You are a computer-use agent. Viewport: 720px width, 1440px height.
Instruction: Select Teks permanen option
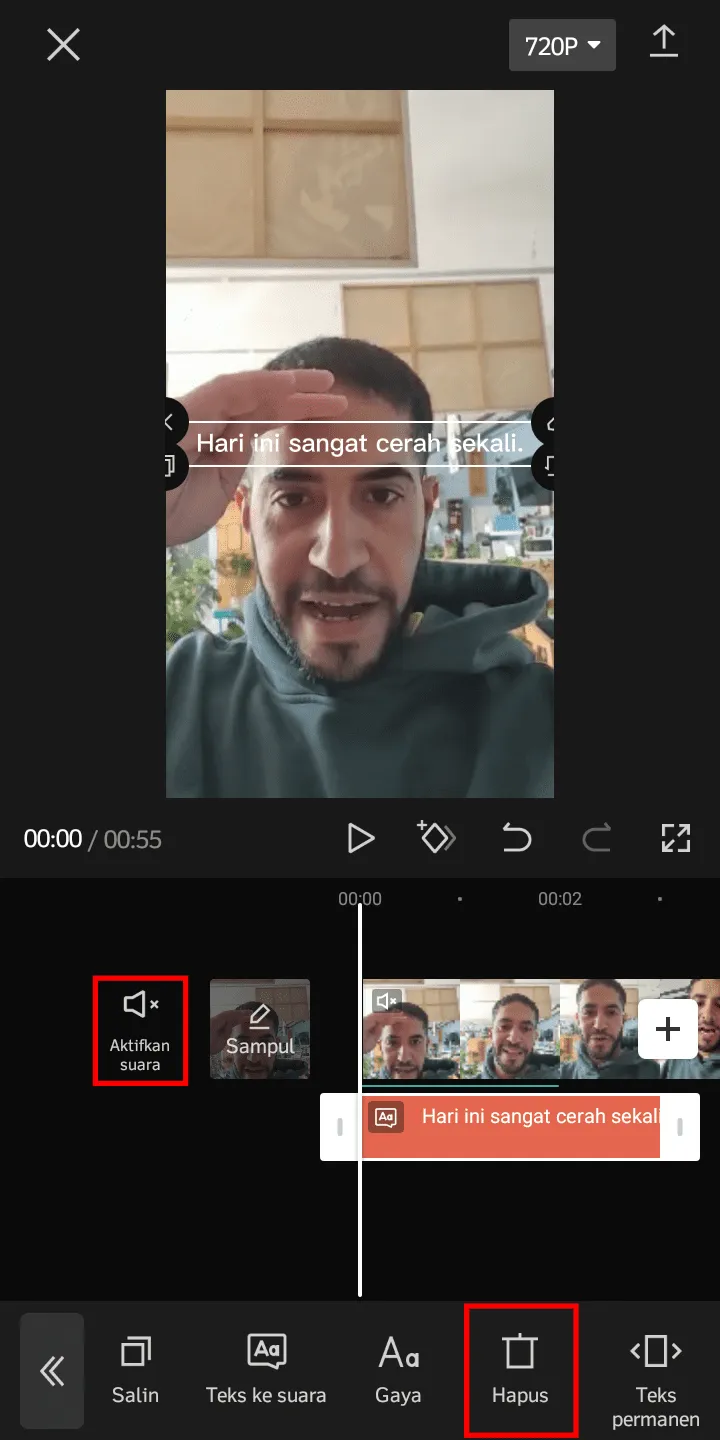tap(656, 1380)
